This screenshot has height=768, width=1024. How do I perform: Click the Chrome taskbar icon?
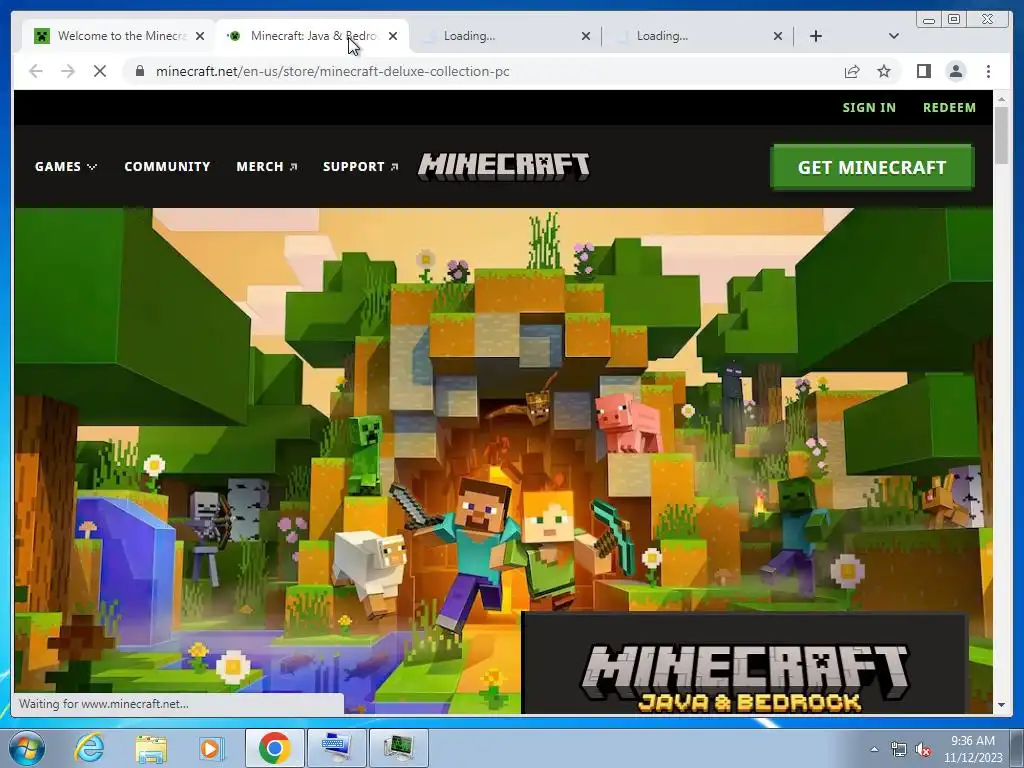pyautogui.click(x=274, y=748)
